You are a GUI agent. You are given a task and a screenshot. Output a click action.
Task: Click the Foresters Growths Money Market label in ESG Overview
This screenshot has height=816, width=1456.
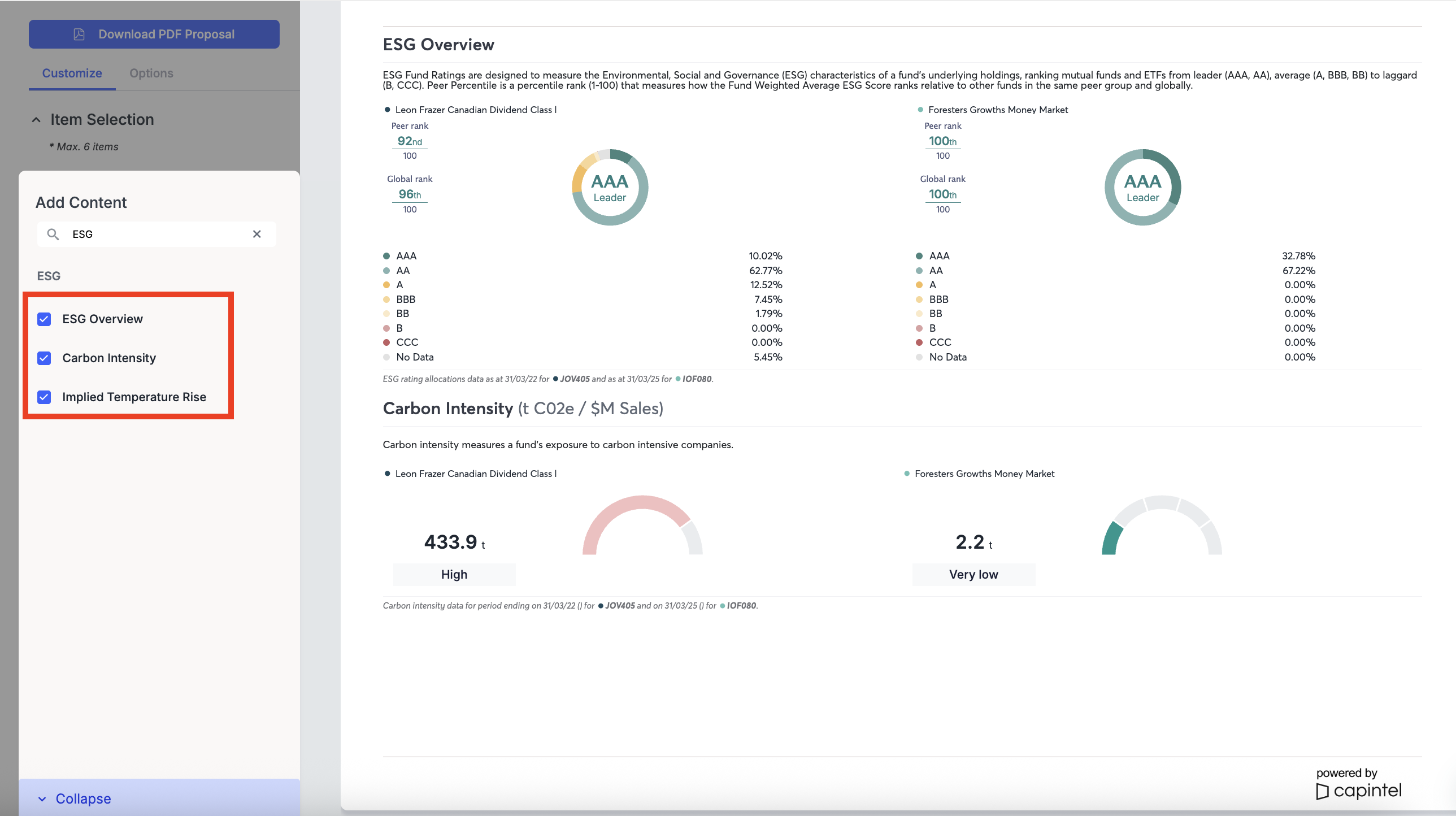click(998, 110)
